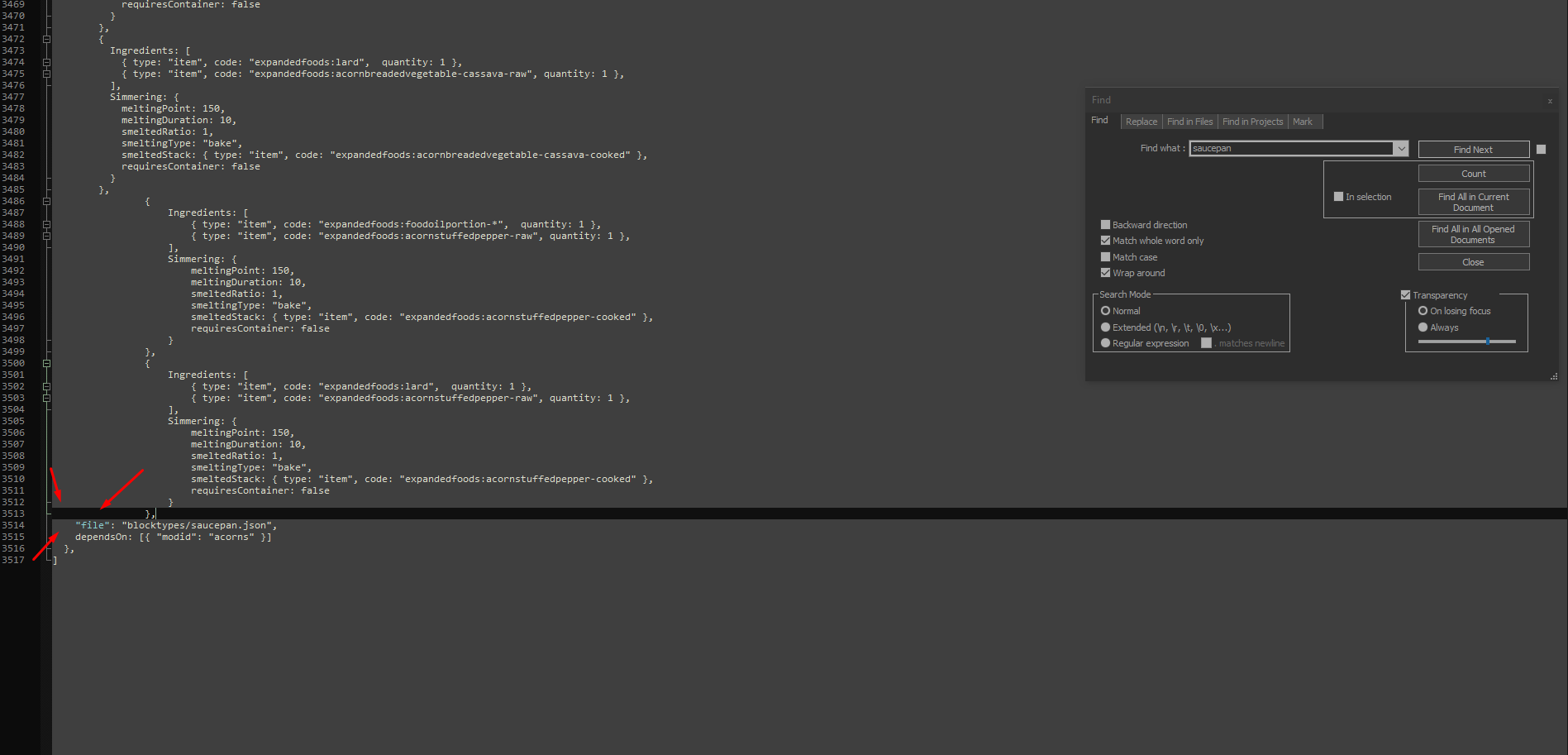The image size is (1568, 755).
Task: Collapse the fold marker at line 3486
Action: point(46,201)
